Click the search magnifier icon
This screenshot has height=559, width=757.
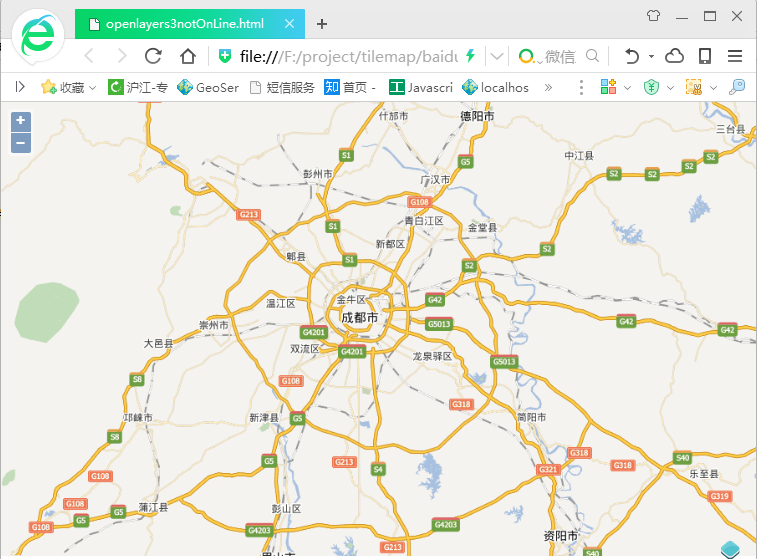pyautogui.click(x=592, y=56)
